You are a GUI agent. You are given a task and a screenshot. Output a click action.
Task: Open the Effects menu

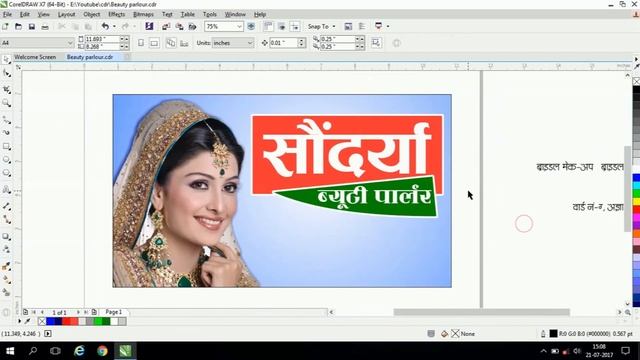pos(116,14)
